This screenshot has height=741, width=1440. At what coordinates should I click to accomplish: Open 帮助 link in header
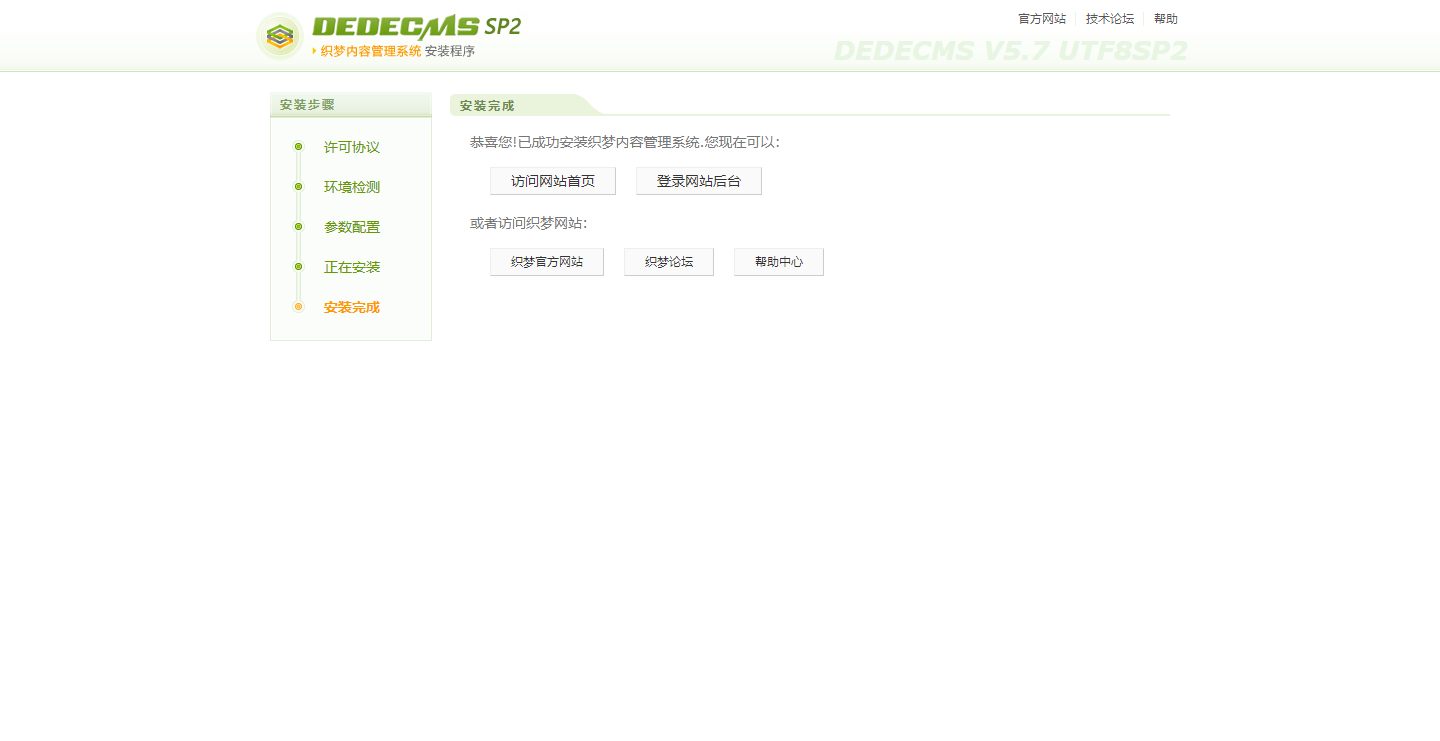(x=1166, y=19)
